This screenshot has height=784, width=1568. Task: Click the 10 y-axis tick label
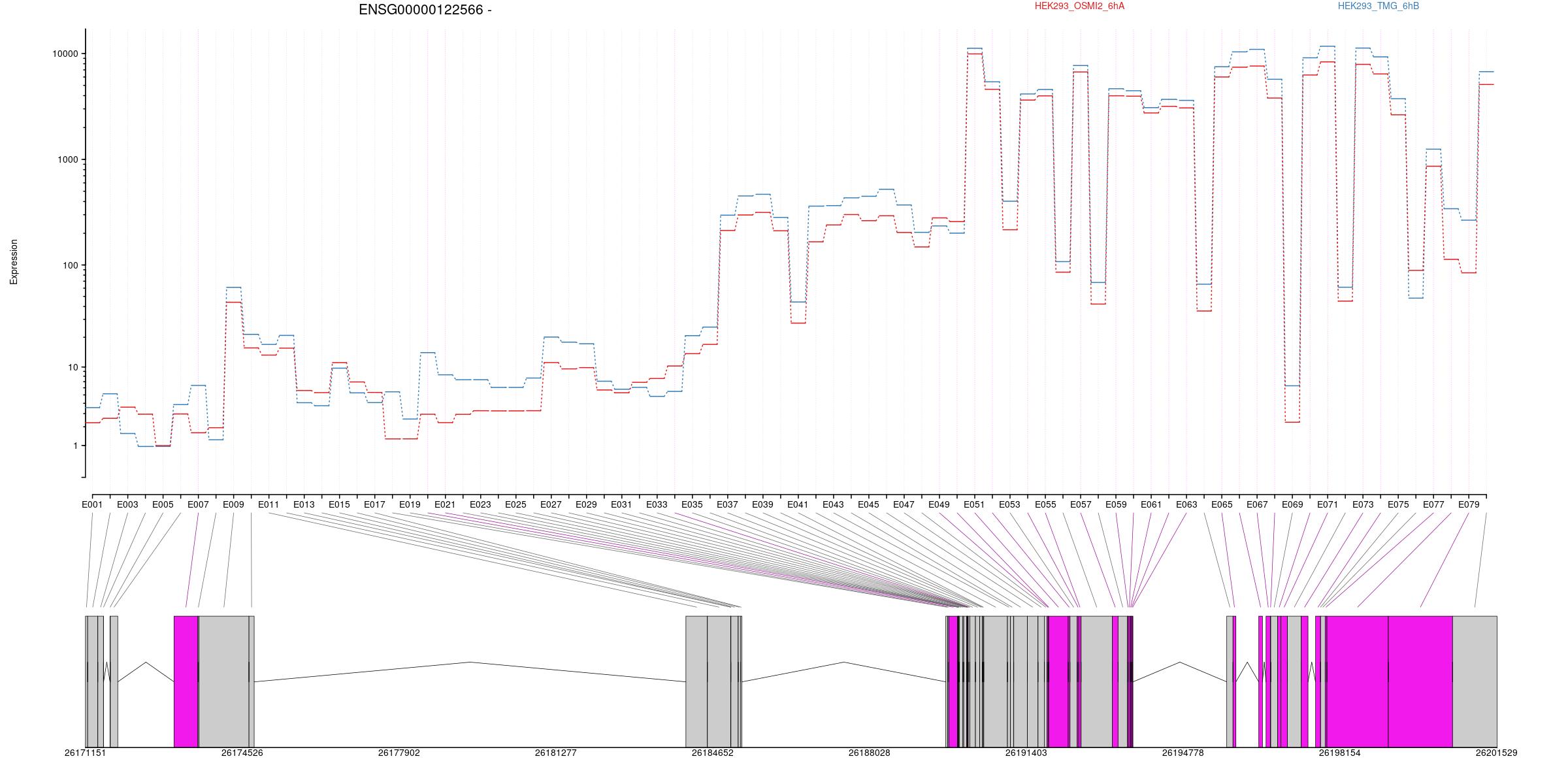point(72,368)
